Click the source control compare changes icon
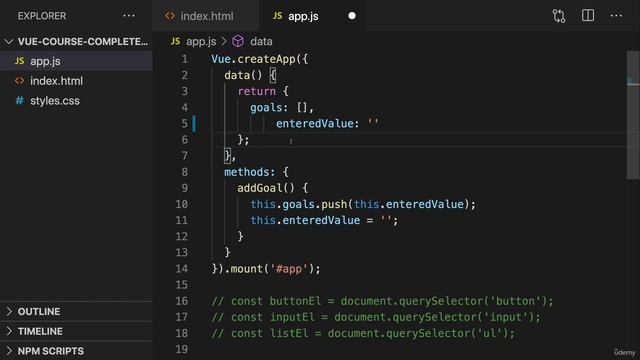 (x=559, y=16)
